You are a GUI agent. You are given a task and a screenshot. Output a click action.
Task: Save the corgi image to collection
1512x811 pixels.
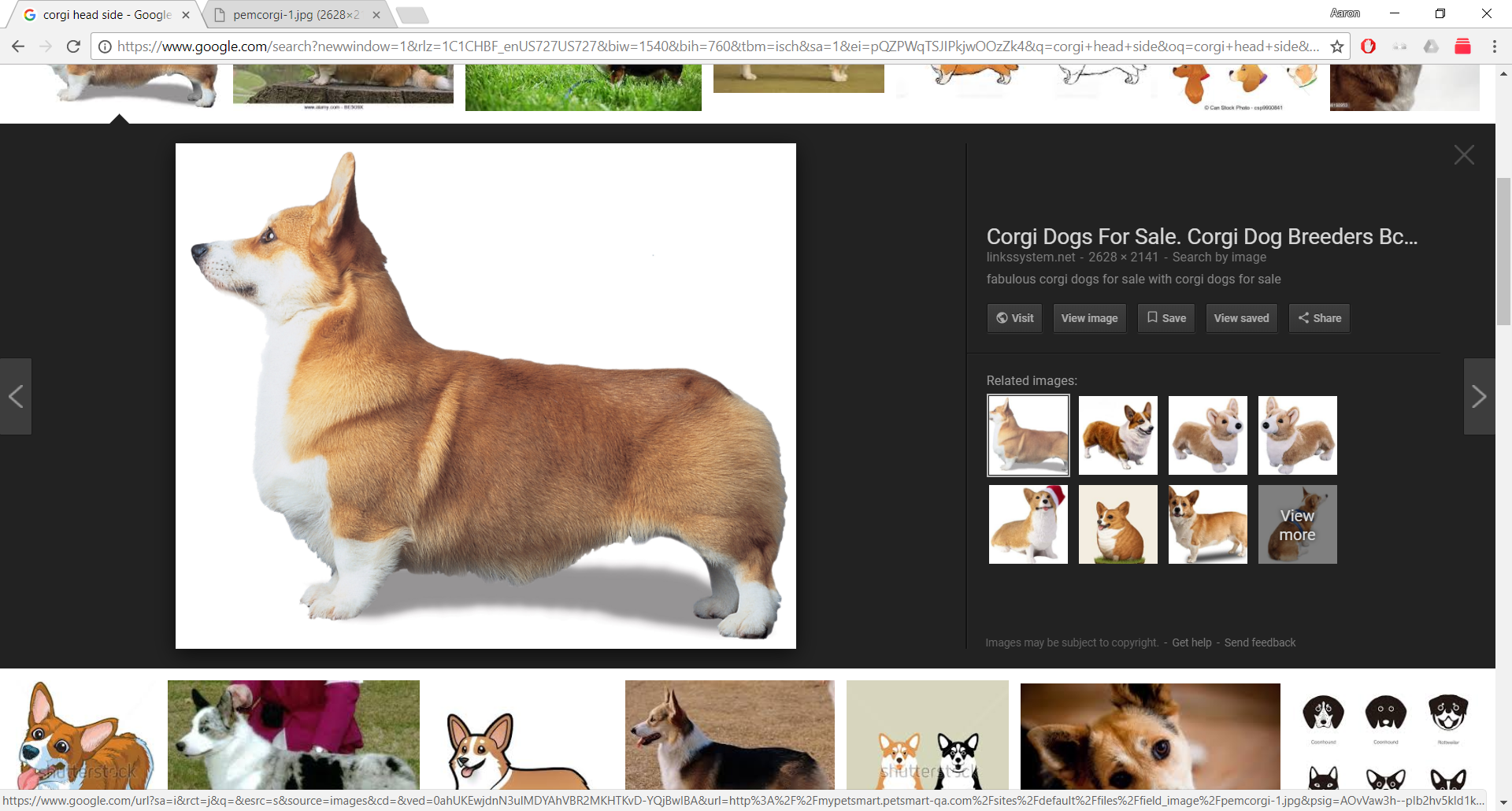click(1166, 318)
